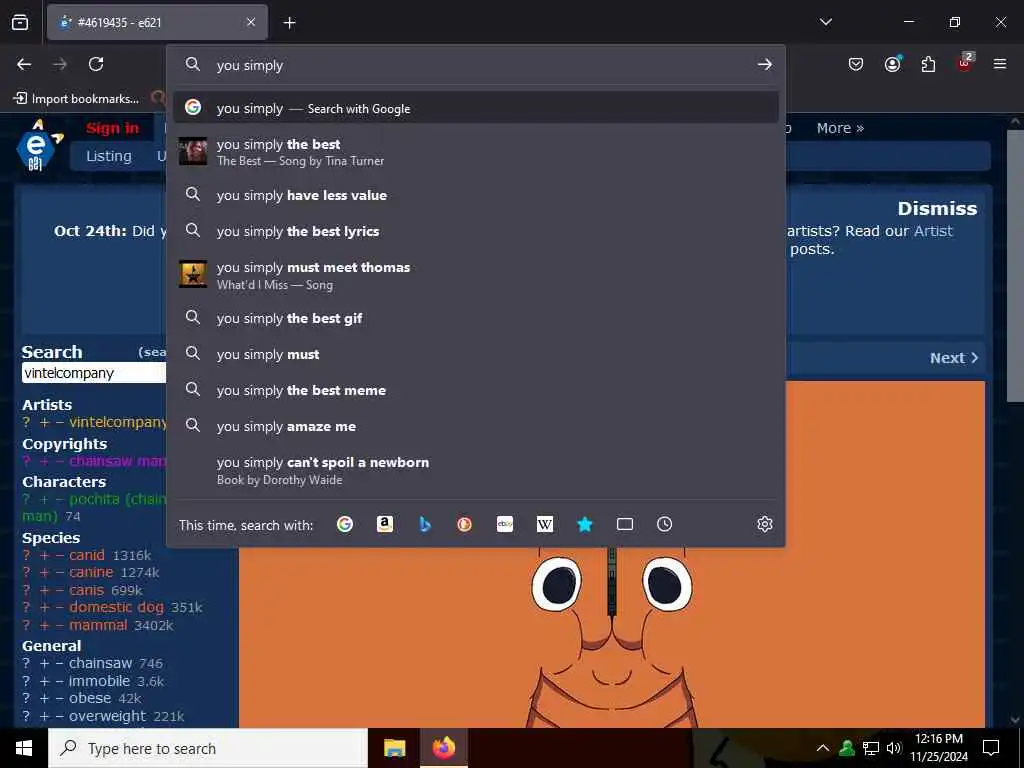Click the tag search input field containing vintelcompany
1024x768 pixels.
pyautogui.click(x=94, y=373)
